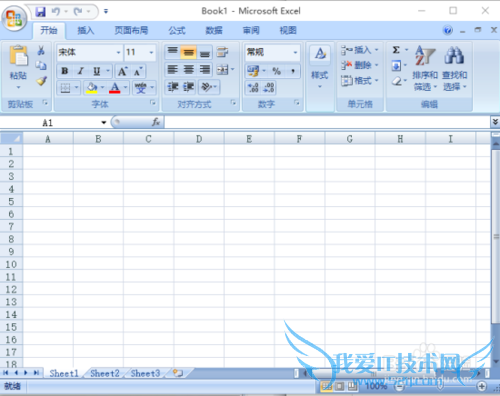Align text right

point(204,69)
